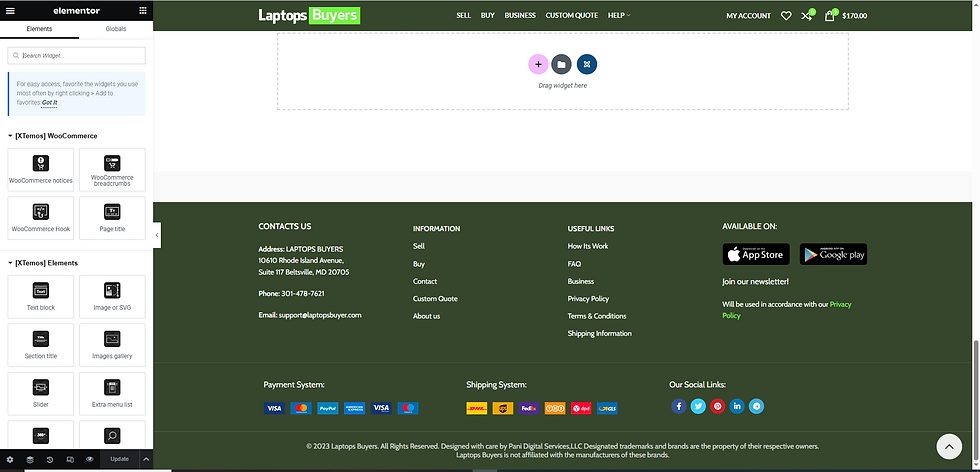980x472 pixels.
Task: Click the Update button
Action: (119, 459)
